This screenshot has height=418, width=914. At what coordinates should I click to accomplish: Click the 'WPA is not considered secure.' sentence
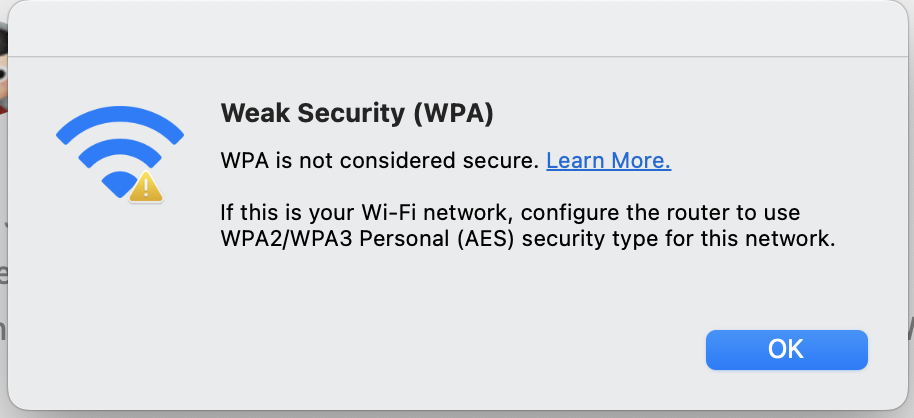(x=379, y=160)
